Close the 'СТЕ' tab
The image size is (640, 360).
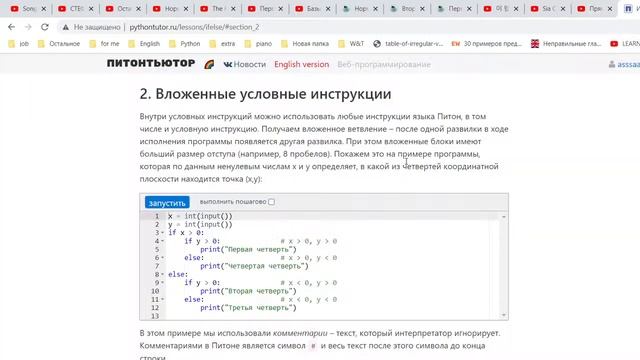click(x=91, y=9)
